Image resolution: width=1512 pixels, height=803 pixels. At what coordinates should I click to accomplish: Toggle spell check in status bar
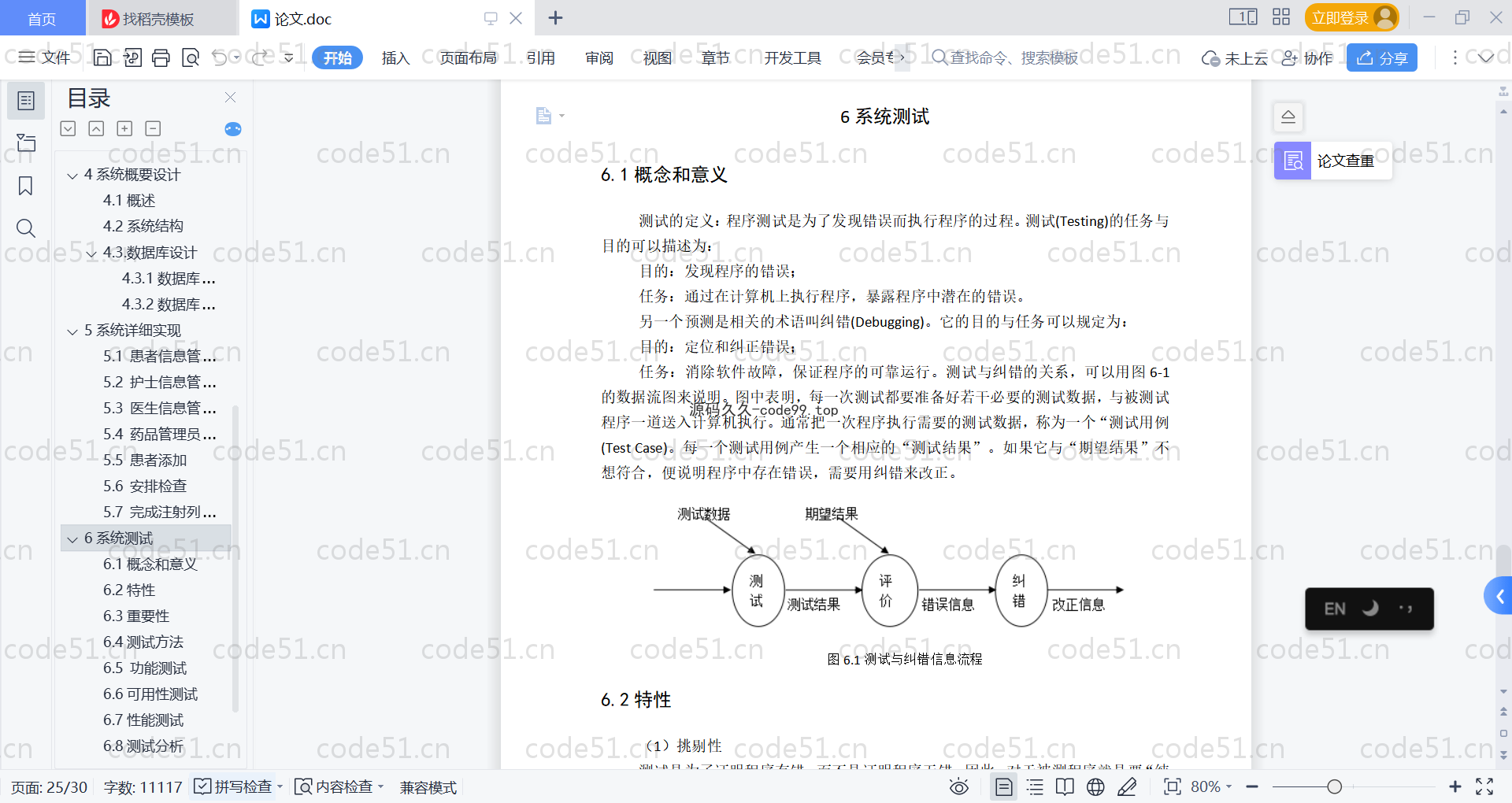[237, 786]
